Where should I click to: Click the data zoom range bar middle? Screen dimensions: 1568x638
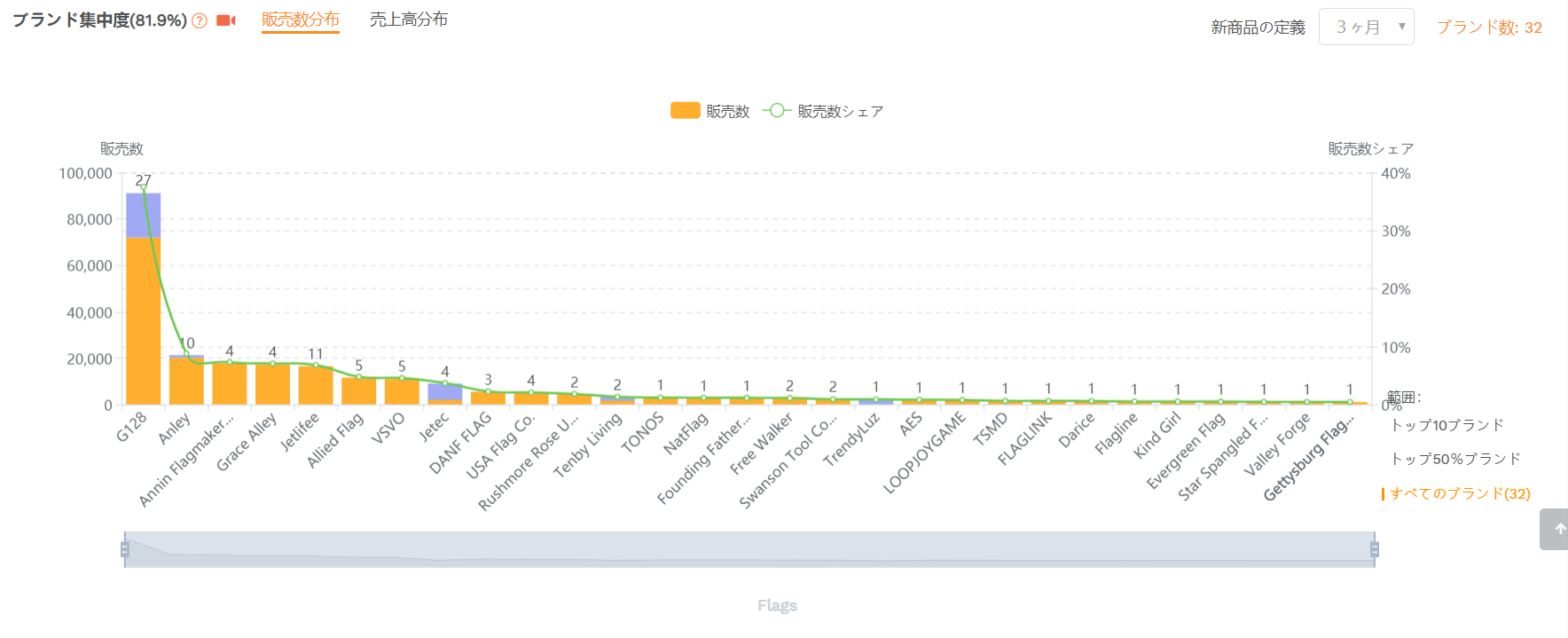(749, 549)
